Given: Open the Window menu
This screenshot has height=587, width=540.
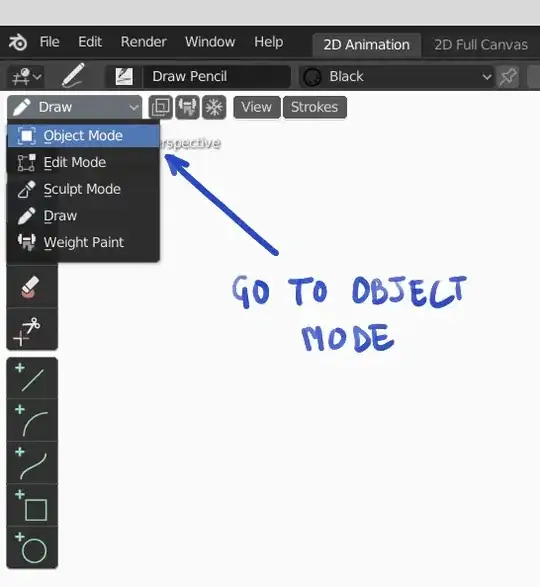Looking at the screenshot, I should [210, 42].
